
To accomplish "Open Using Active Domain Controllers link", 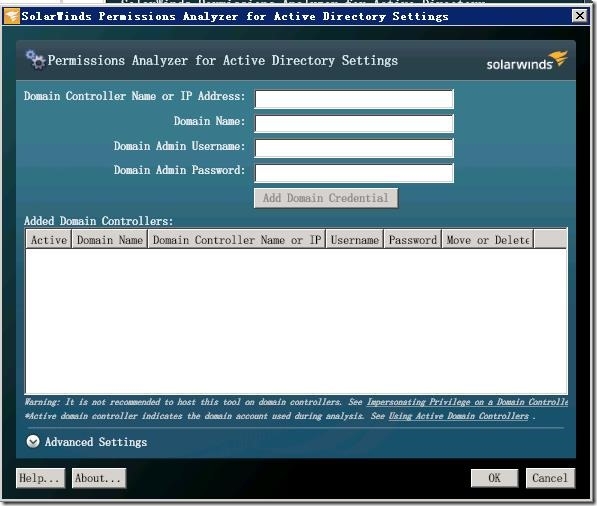I will coord(458,416).
